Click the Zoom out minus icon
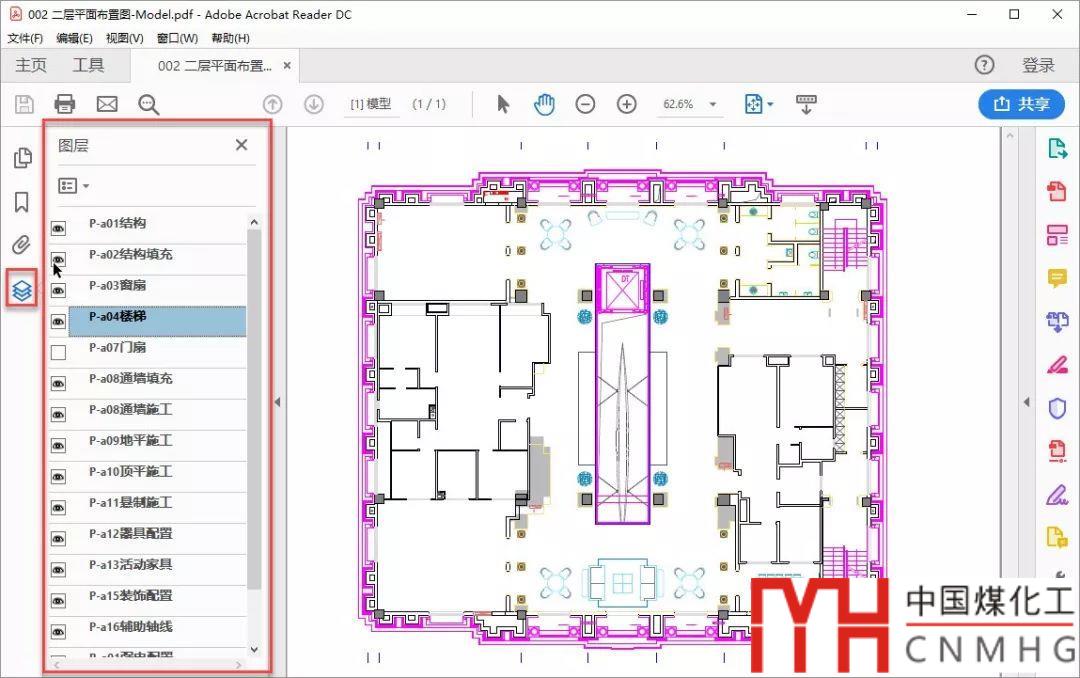 586,104
